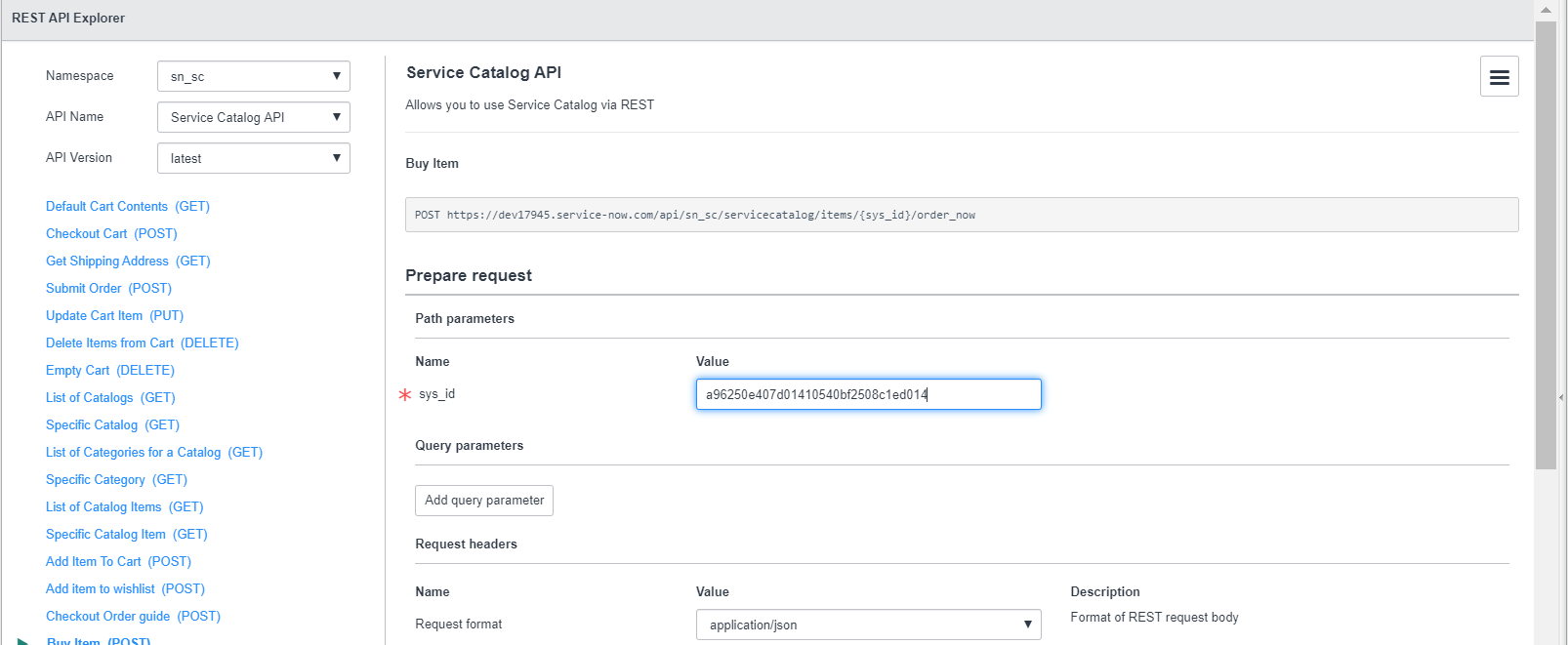Open List of Catalogs (GET)

click(110, 397)
